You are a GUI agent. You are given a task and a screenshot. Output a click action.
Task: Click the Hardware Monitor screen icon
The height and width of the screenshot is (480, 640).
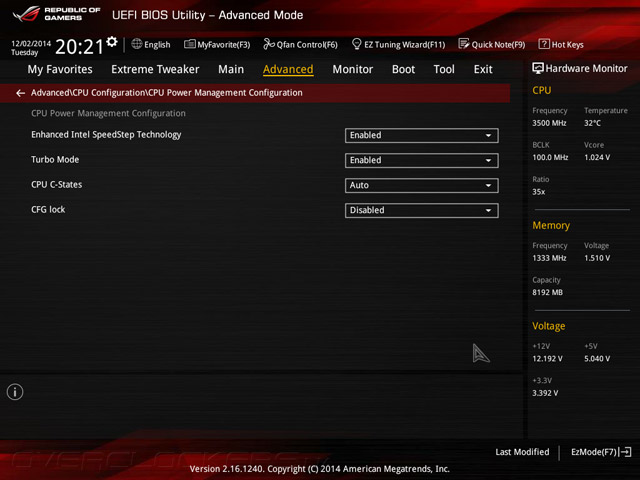coord(538,68)
